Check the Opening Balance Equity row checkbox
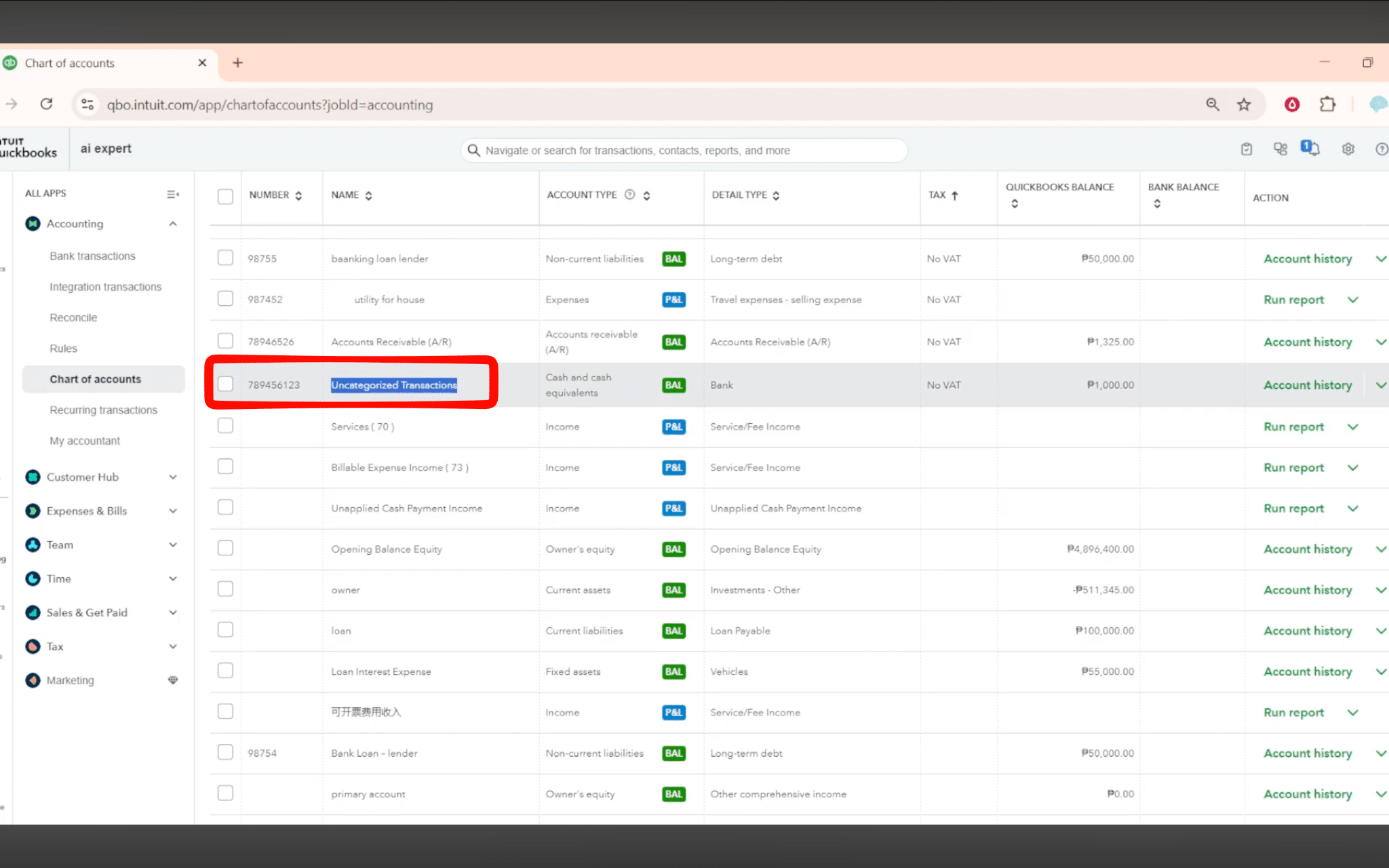The width and height of the screenshot is (1389, 868). pos(225,548)
